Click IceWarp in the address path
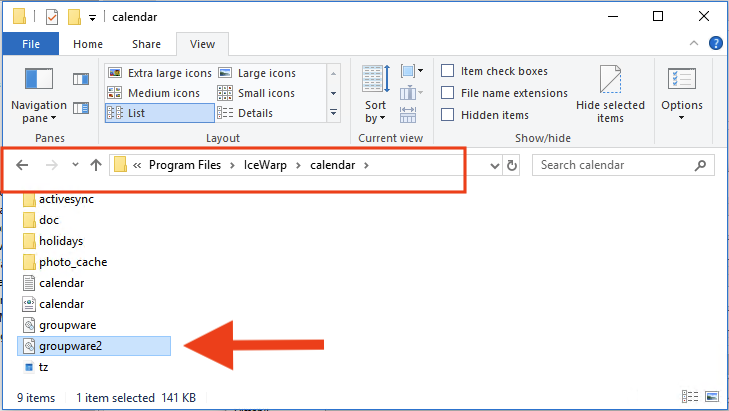 pos(265,165)
